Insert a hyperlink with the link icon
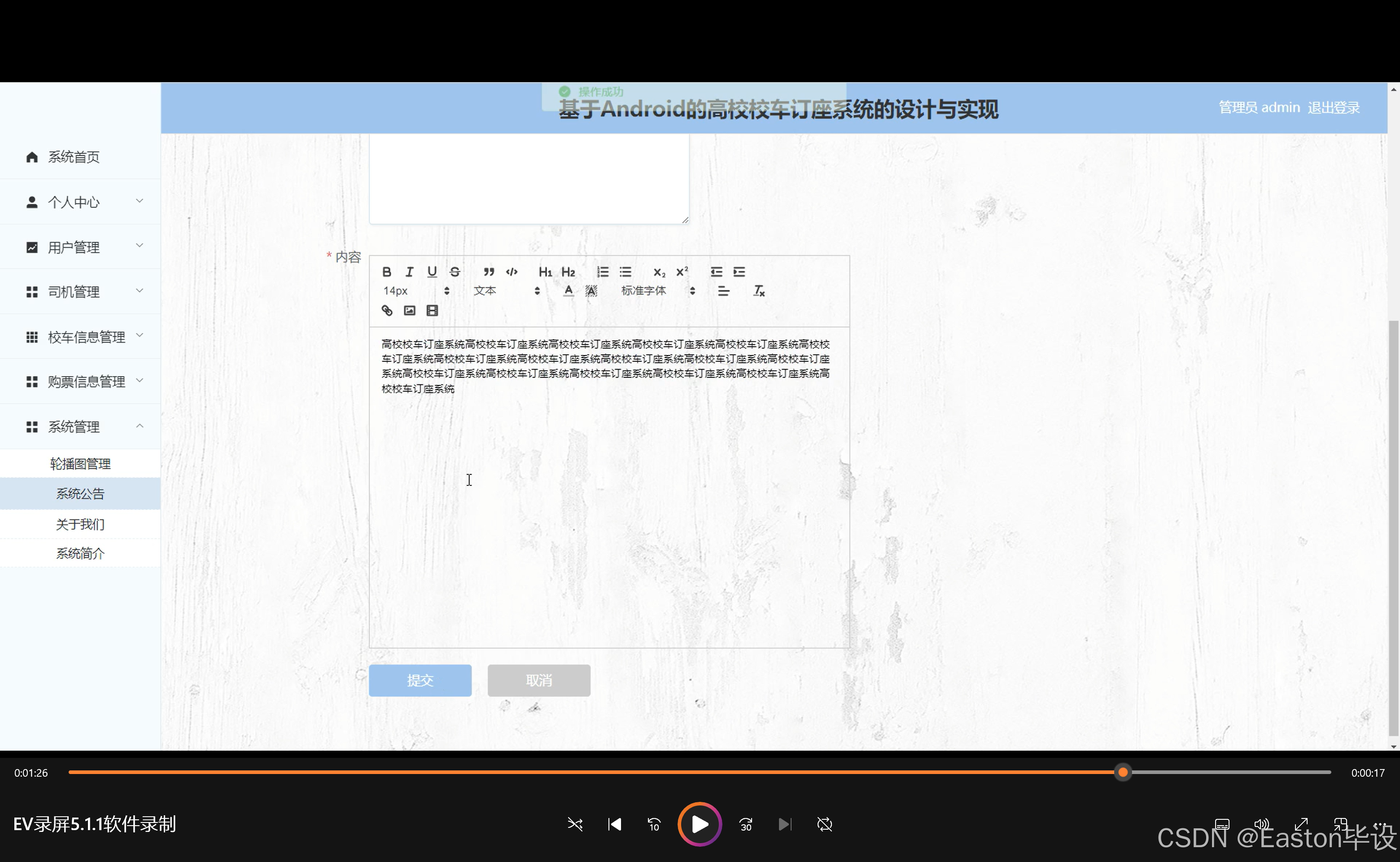Viewport: 1400px width, 862px height. [x=387, y=311]
